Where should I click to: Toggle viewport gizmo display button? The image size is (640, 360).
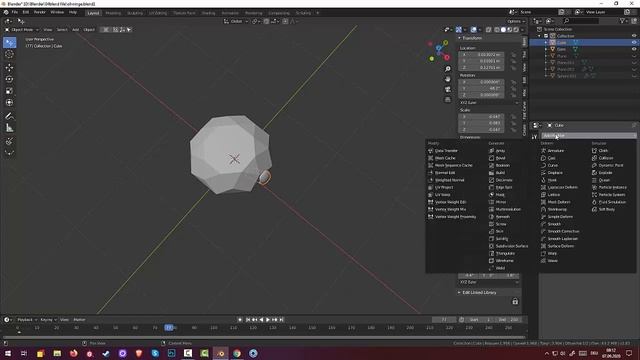[x=459, y=30]
